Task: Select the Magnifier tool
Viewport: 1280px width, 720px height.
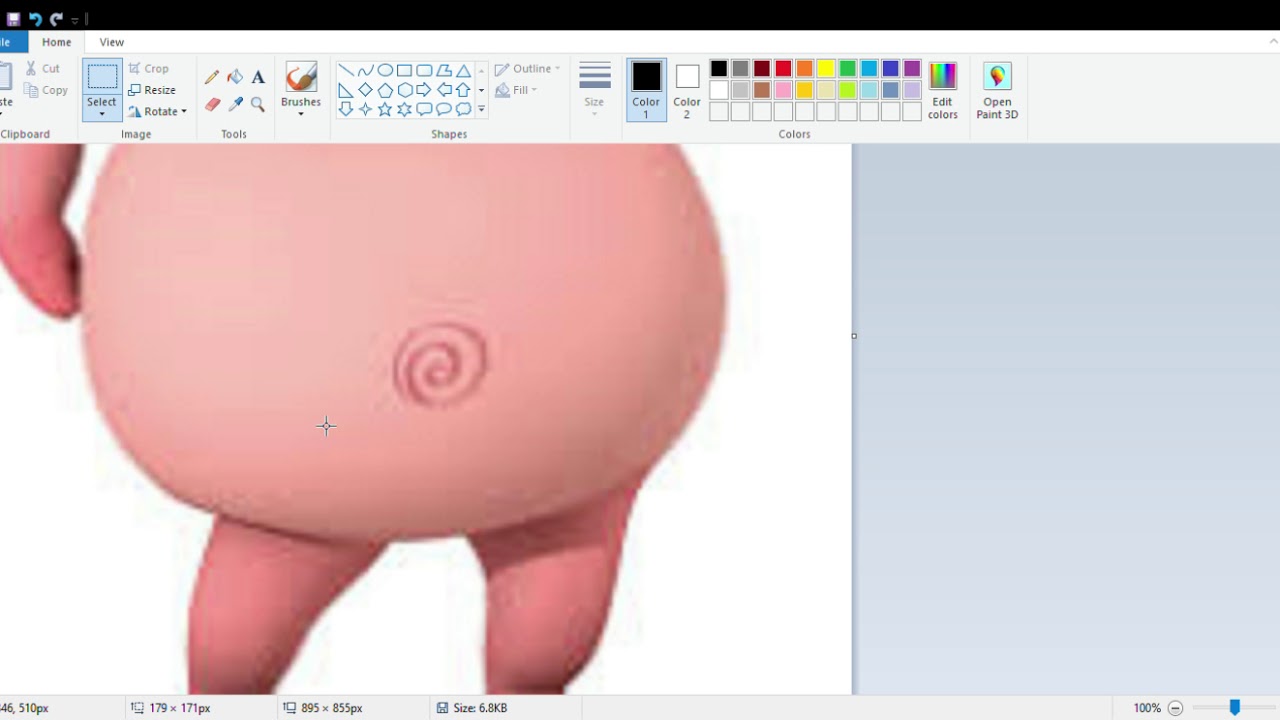Action: tap(258, 104)
